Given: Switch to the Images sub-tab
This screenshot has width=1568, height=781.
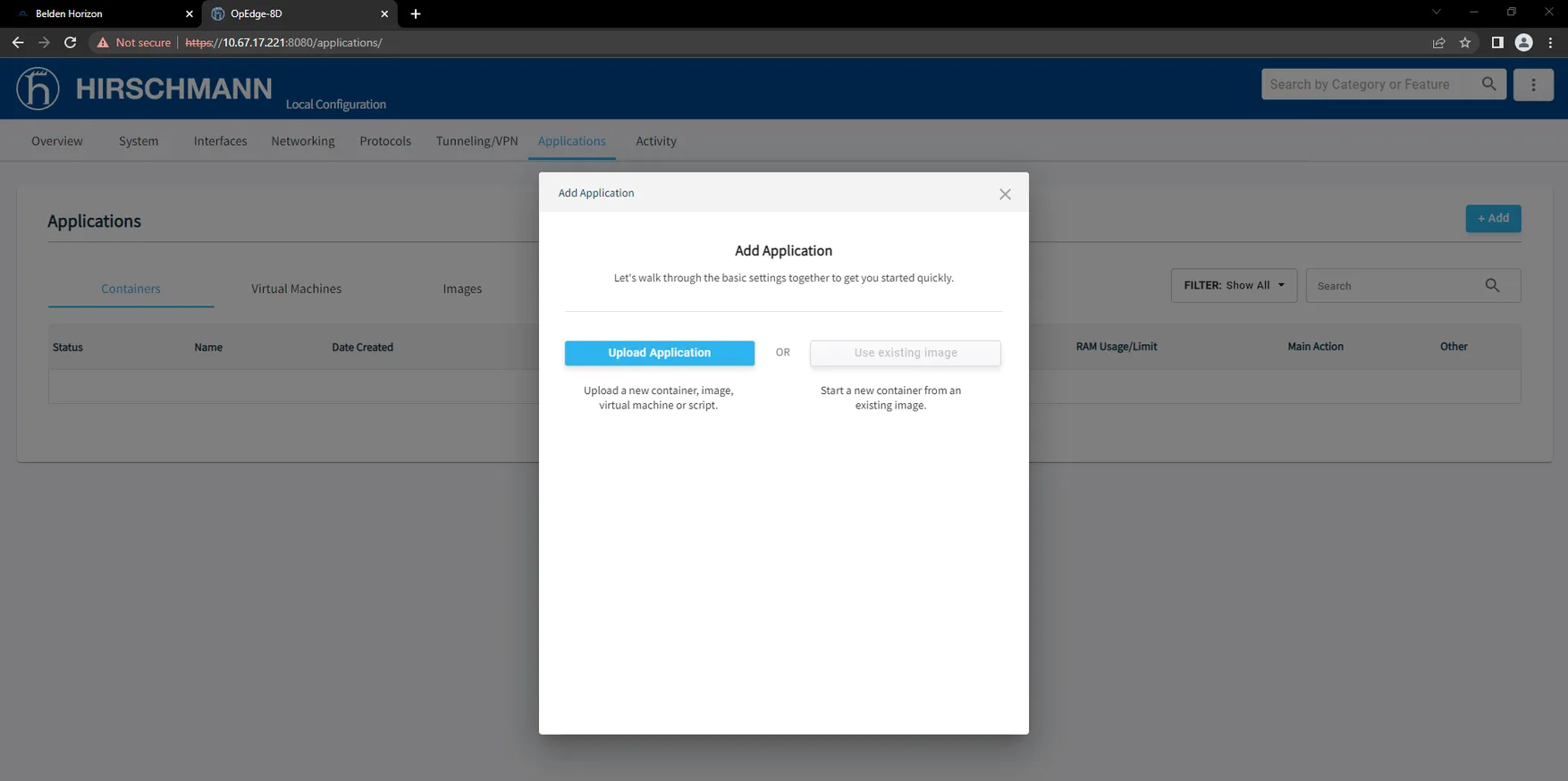Looking at the screenshot, I should (x=462, y=289).
